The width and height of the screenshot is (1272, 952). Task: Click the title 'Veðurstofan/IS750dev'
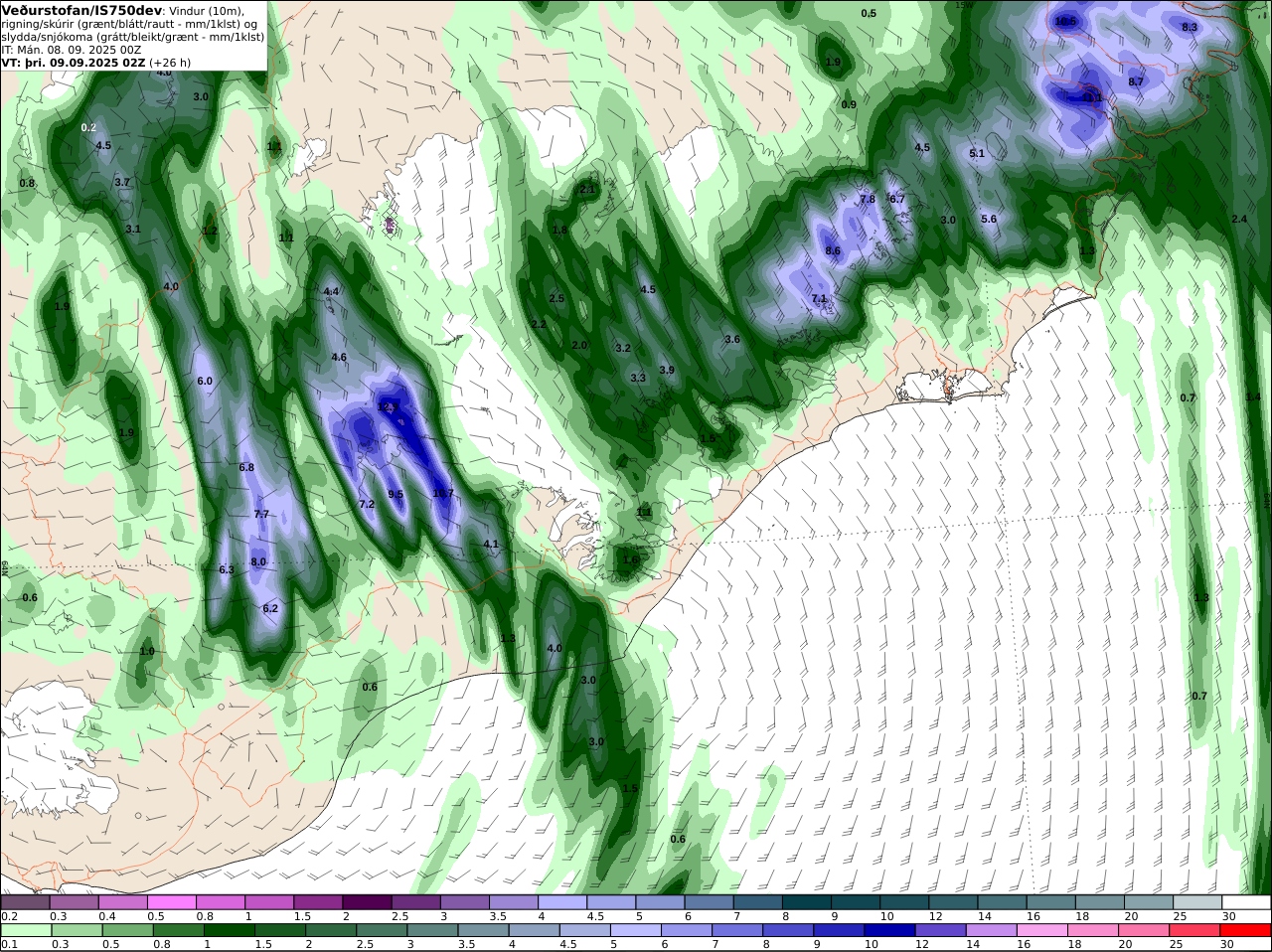pos(82,10)
